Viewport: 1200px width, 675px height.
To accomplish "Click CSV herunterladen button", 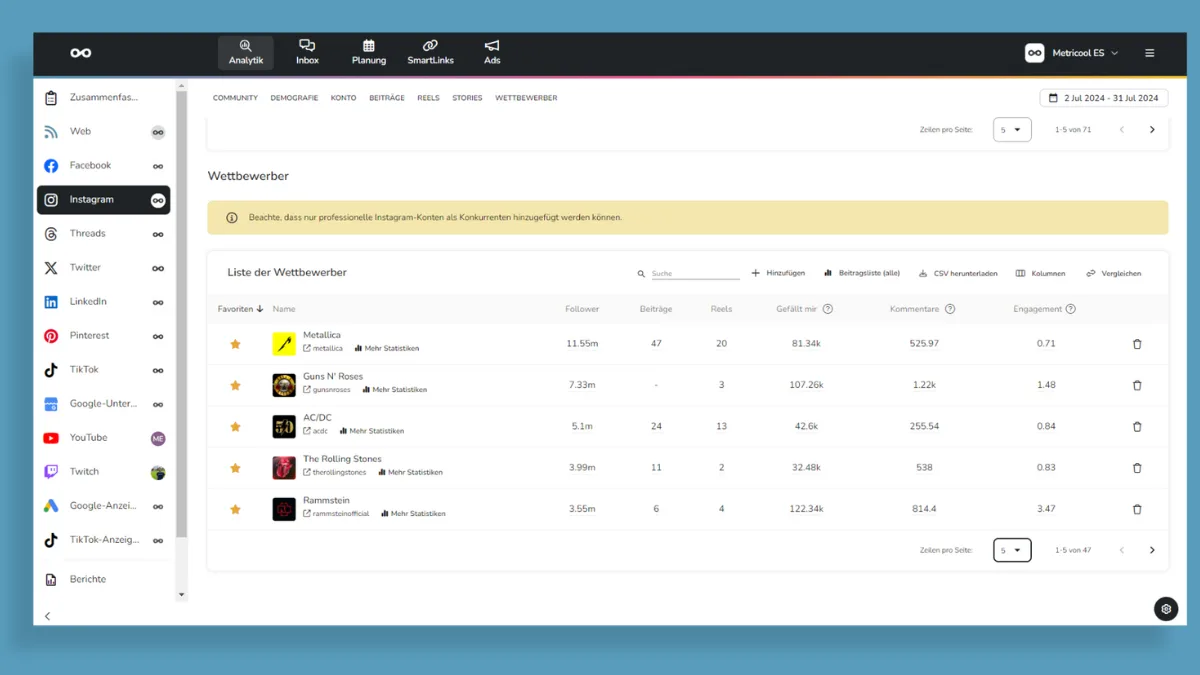I will click(x=958, y=273).
